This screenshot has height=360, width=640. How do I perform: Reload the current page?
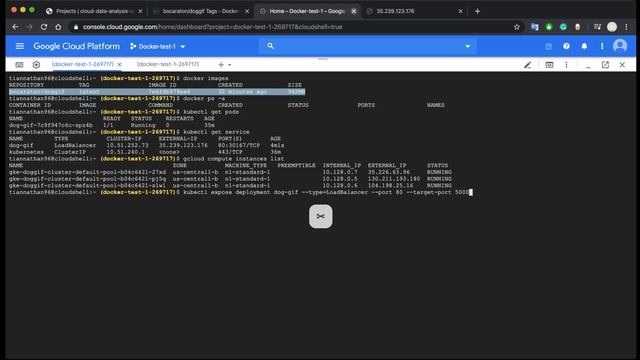(44, 27)
